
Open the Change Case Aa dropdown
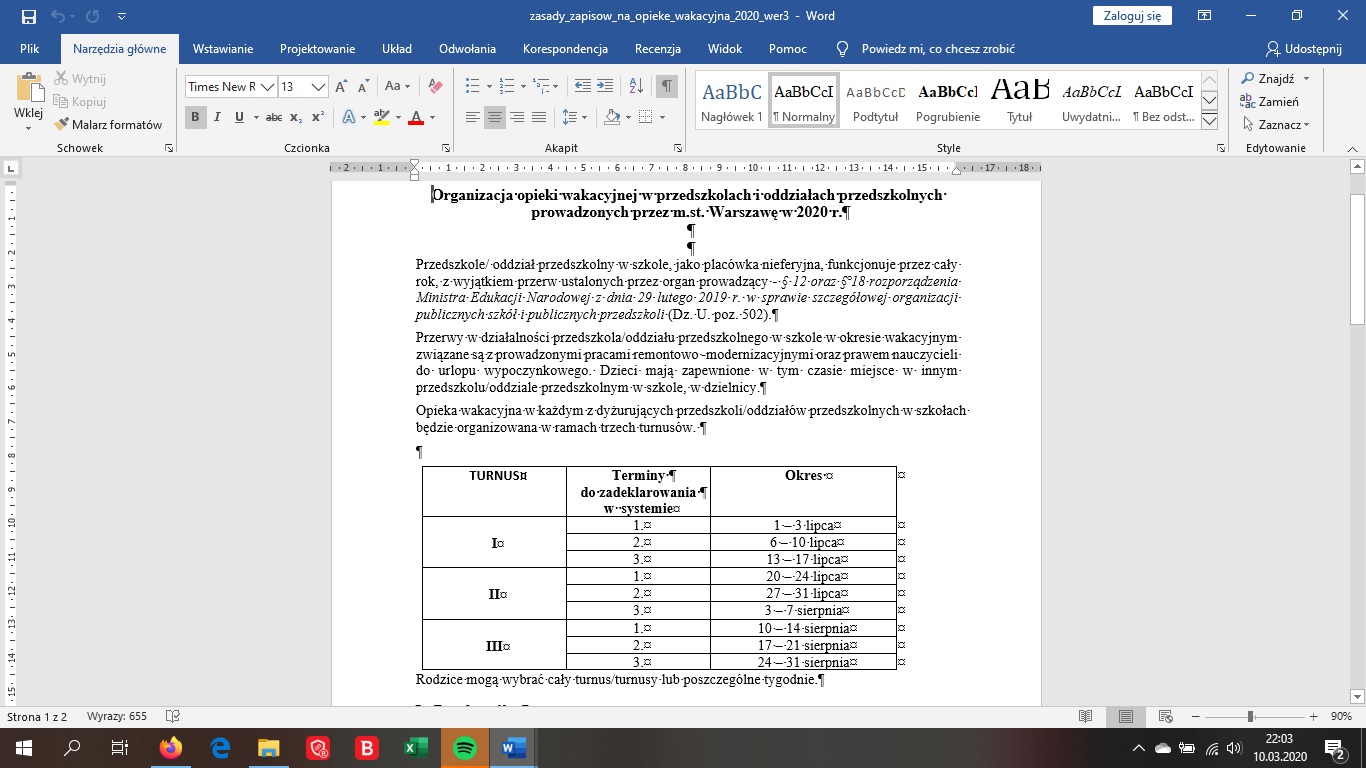[398, 87]
